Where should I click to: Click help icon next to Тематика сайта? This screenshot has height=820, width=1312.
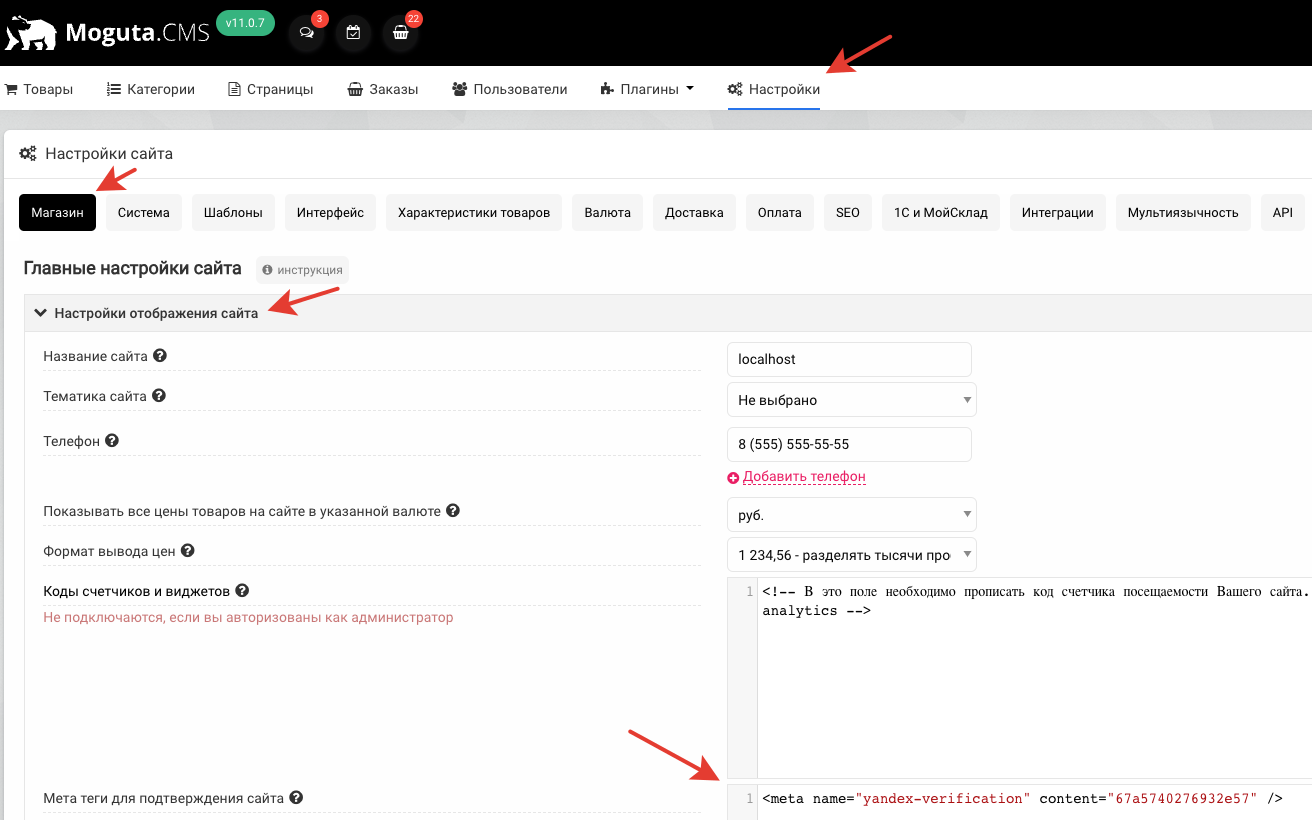(x=159, y=396)
